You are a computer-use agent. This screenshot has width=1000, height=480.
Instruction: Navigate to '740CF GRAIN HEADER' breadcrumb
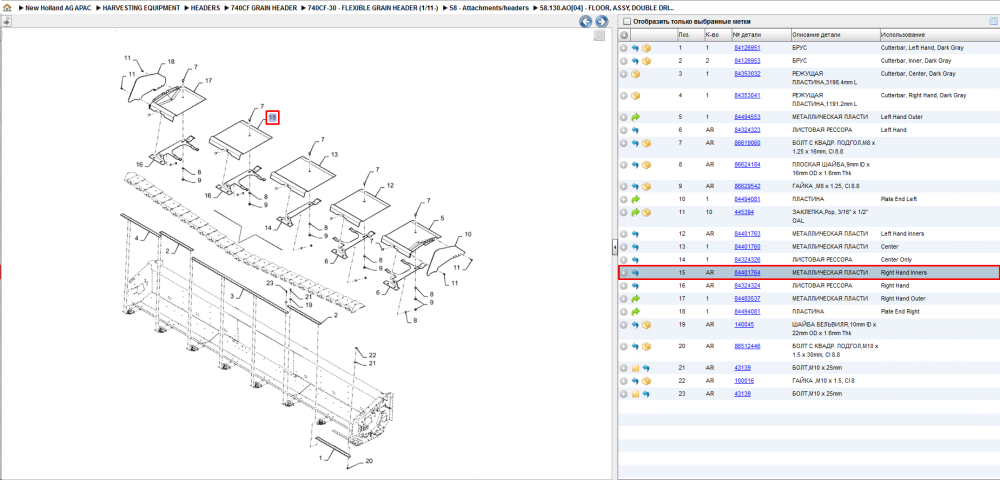point(264,8)
